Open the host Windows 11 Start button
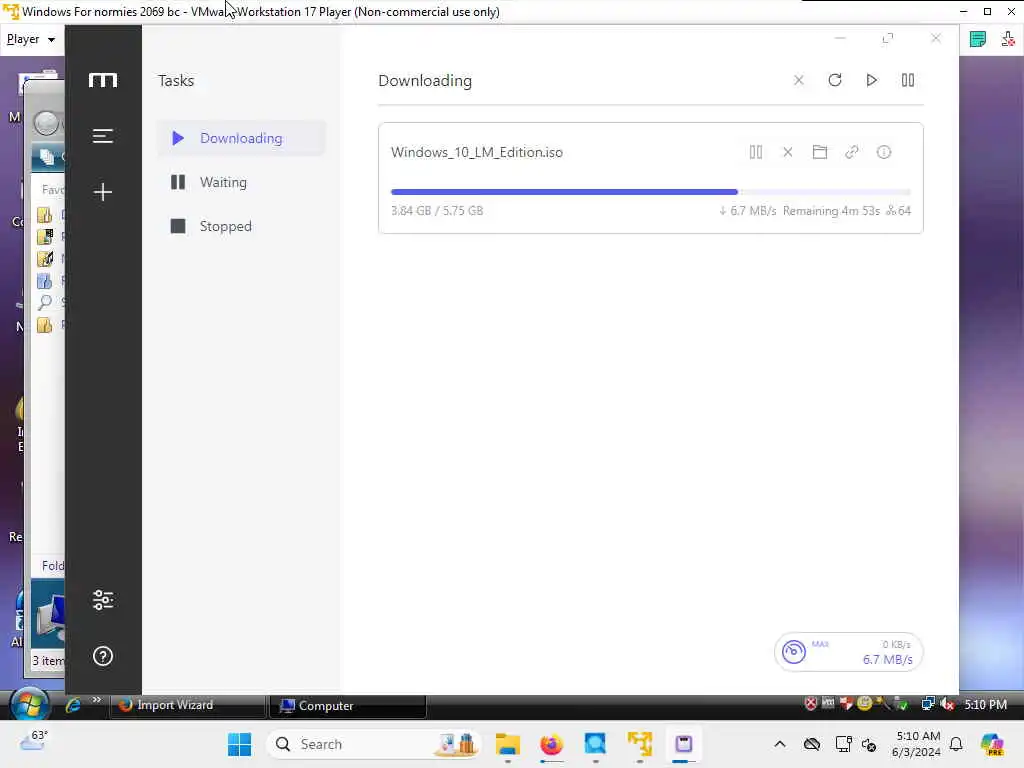 click(239, 744)
